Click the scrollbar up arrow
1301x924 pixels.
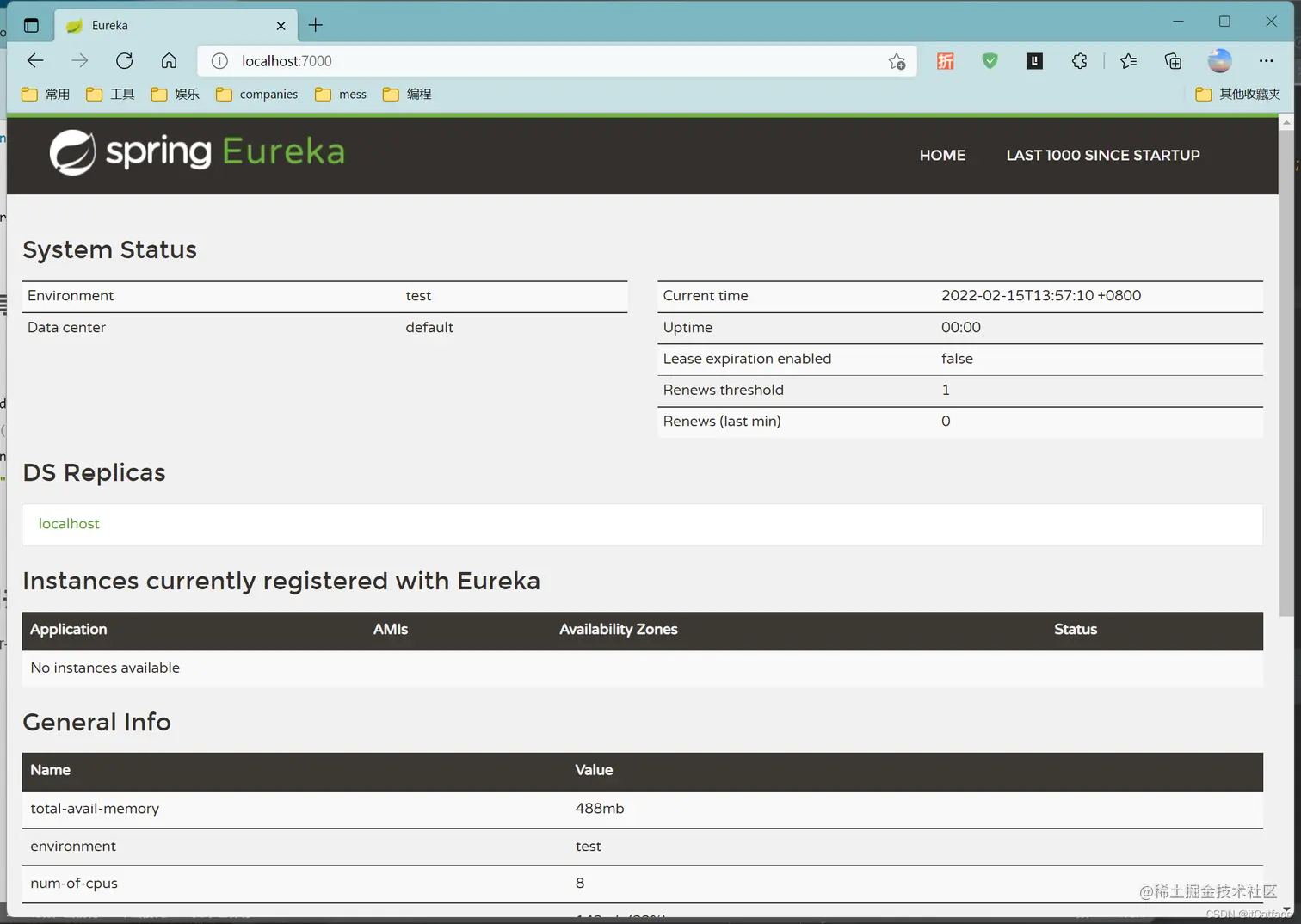(x=1286, y=123)
